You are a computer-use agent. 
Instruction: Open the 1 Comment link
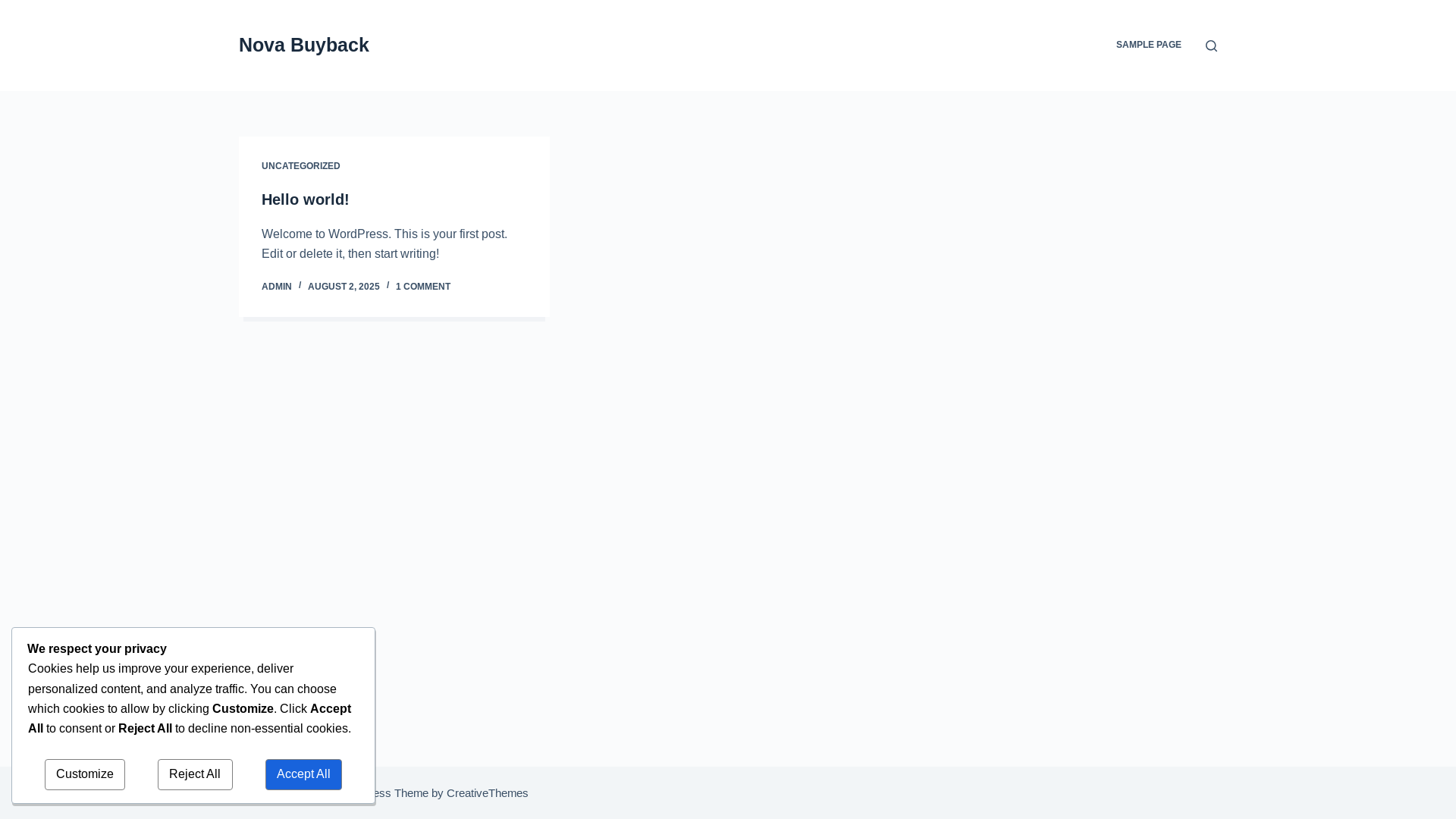[422, 287]
